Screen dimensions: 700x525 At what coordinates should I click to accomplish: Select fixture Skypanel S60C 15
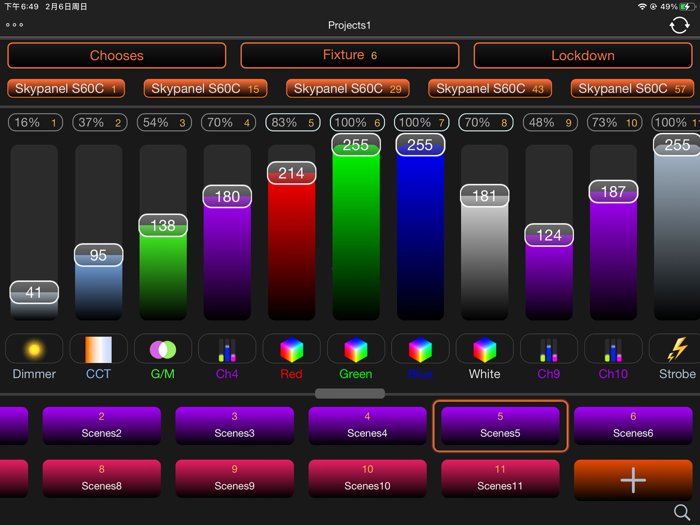(x=205, y=88)
